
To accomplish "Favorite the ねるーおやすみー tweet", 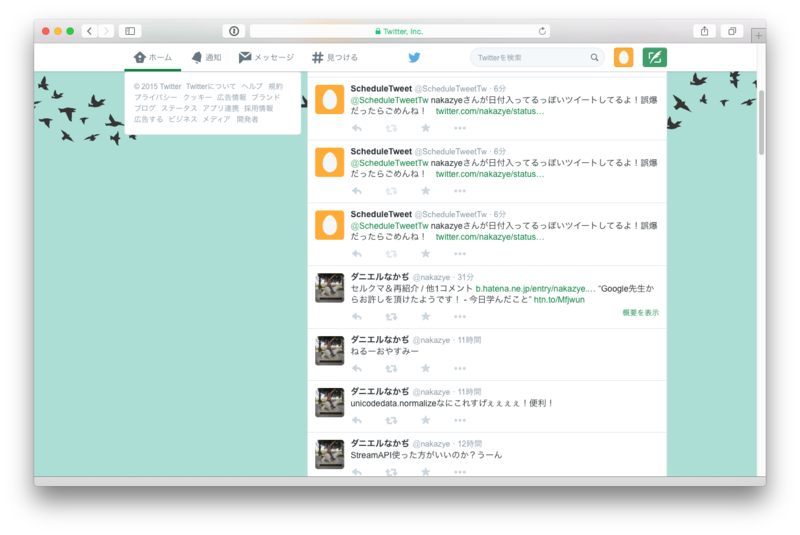I will coord(426,368).
